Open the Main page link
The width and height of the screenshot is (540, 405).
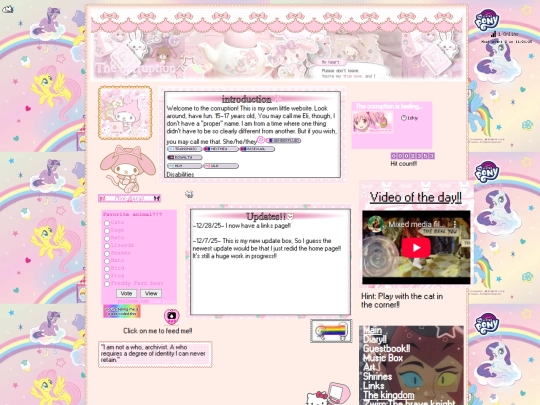pos(372,330)
